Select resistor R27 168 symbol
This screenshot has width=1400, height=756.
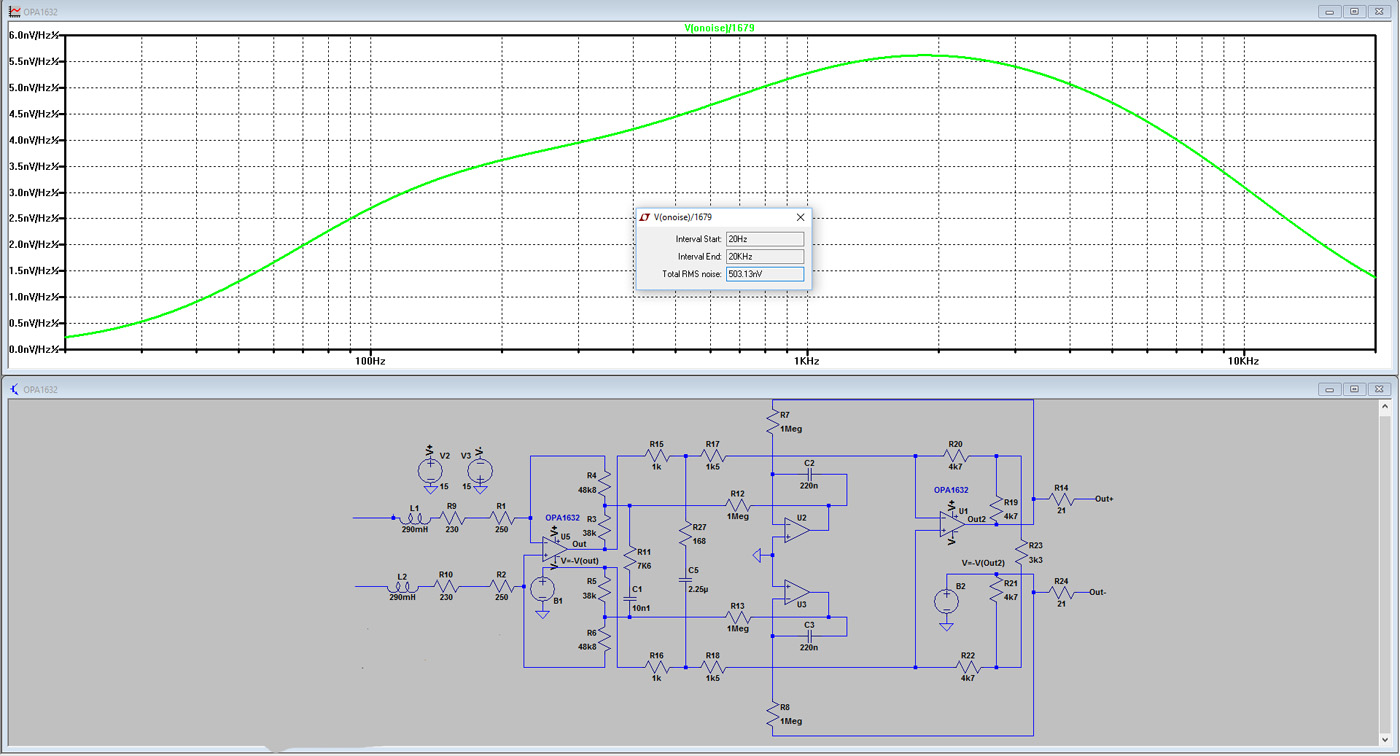[685, 535]
